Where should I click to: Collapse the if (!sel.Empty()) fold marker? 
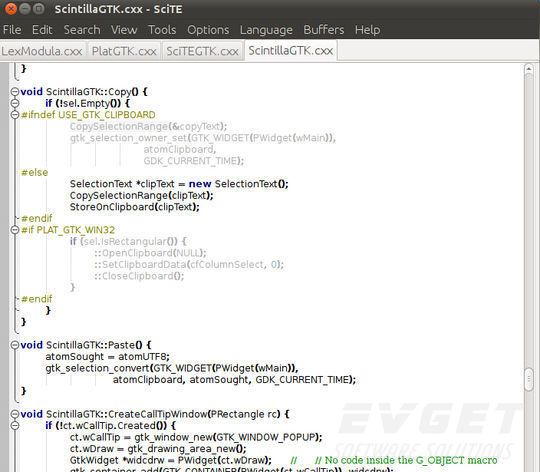point(14,103)
